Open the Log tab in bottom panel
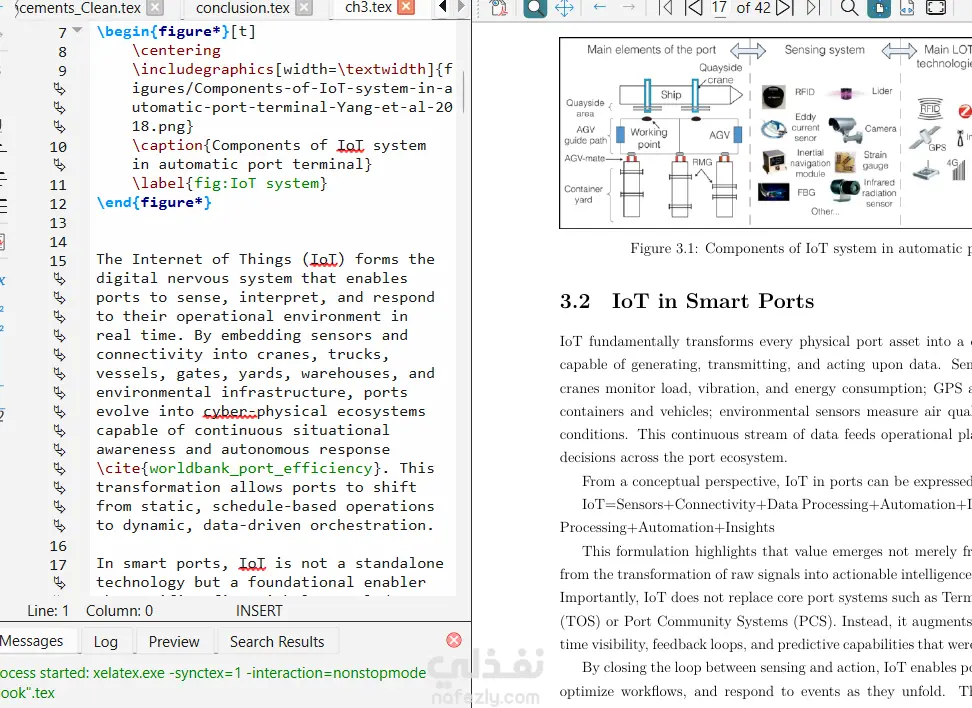 (106, 642)
